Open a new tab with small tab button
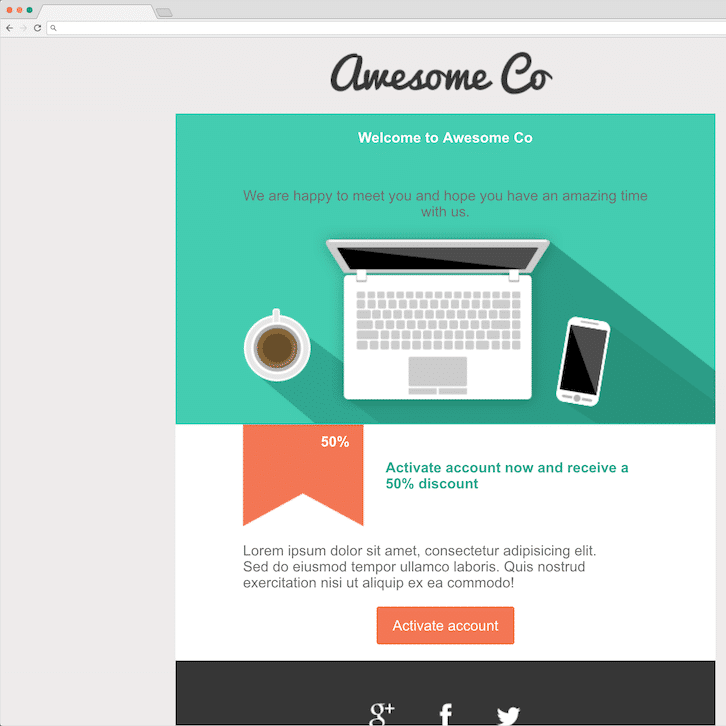Screen dimensions: 726x726 [x=164, y=13]
